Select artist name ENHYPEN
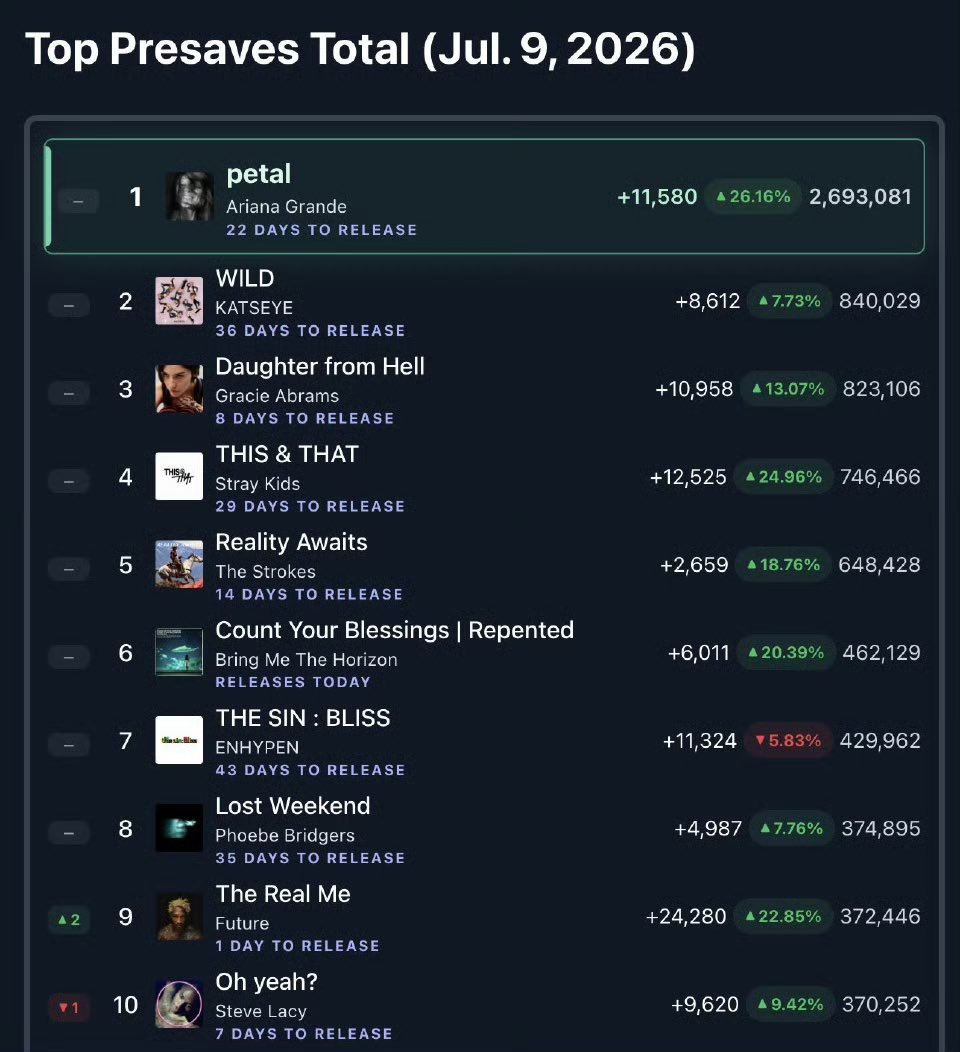 click(x=257, y=747)
